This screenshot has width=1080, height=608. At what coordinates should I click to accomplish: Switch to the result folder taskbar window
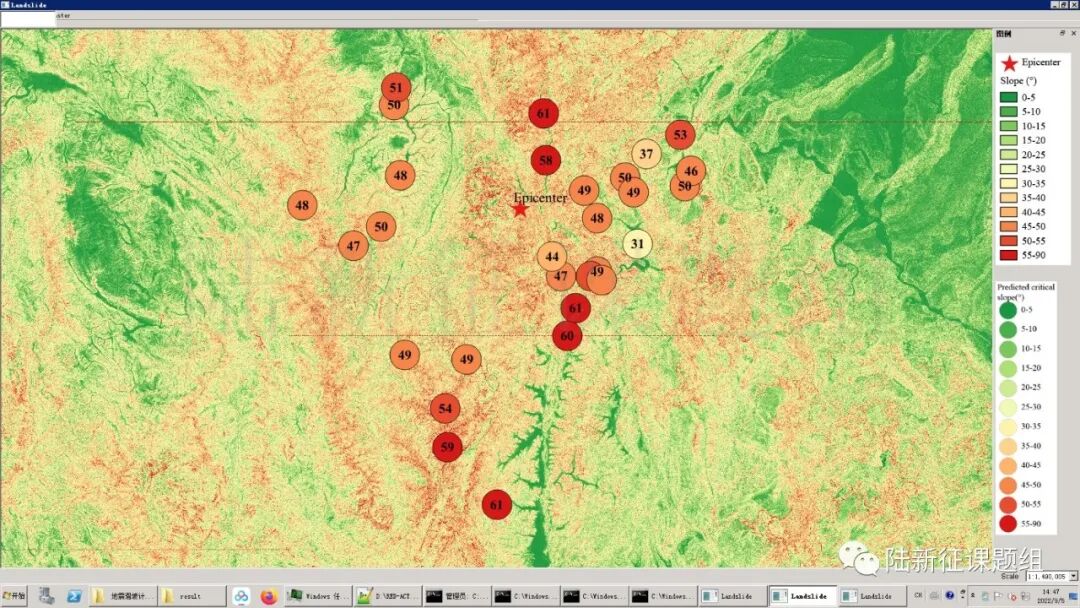coord(190,596)
